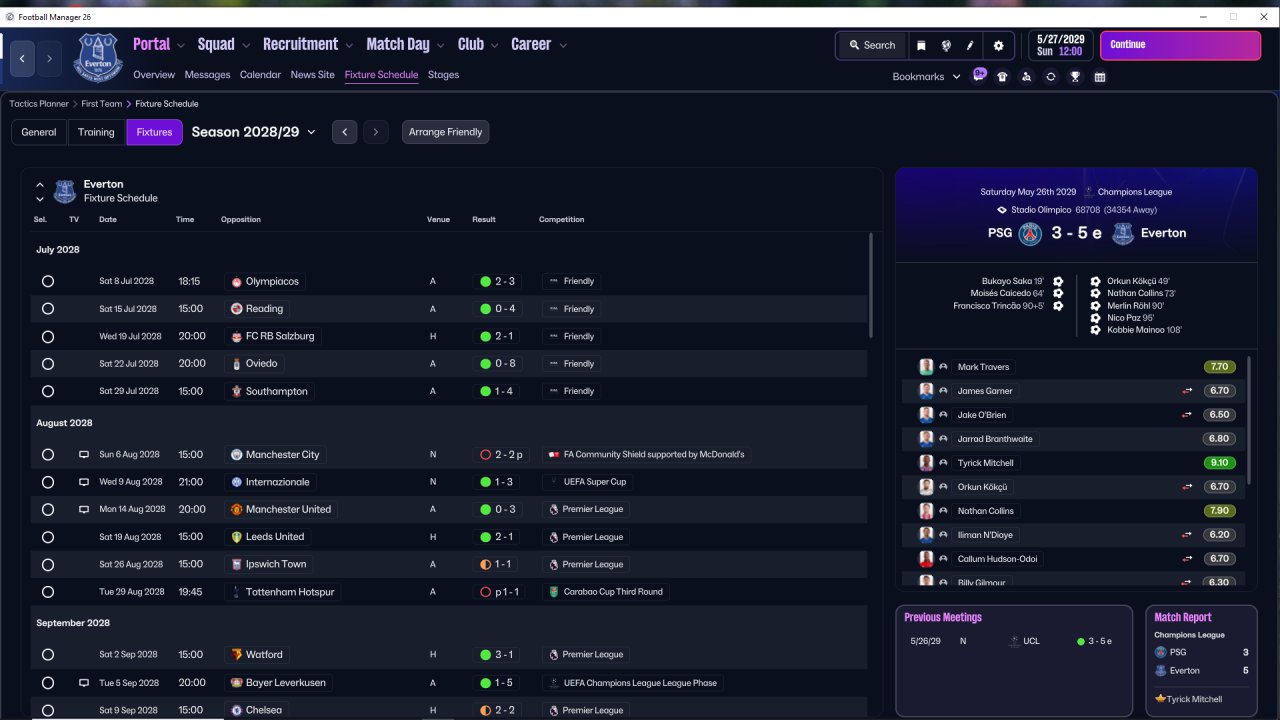1280x720 pixels.
Task: Open the world globe icon in the toolbar
Action: [x=946, y=45]
